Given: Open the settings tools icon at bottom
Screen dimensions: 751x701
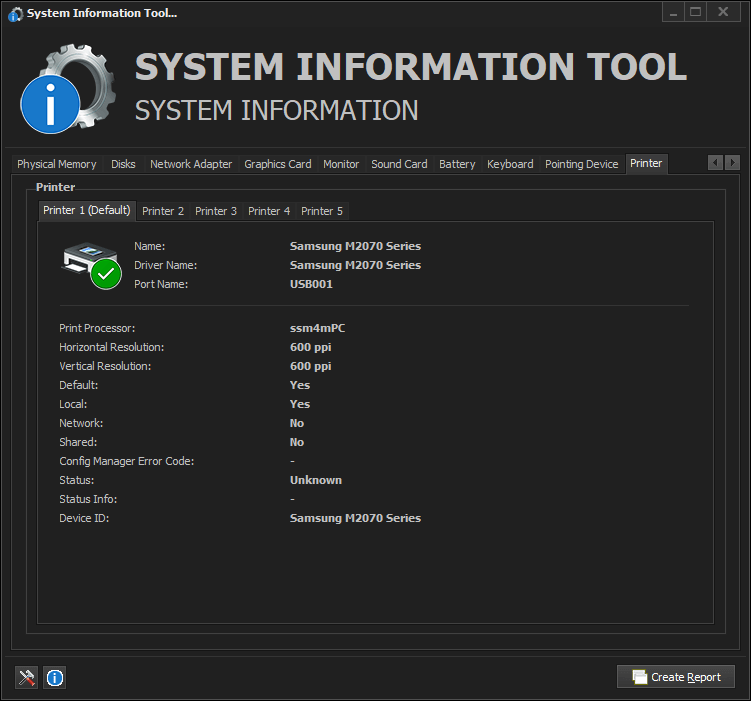Looking at the screenshot, I should pyautogui.click(x=26, y=677).
